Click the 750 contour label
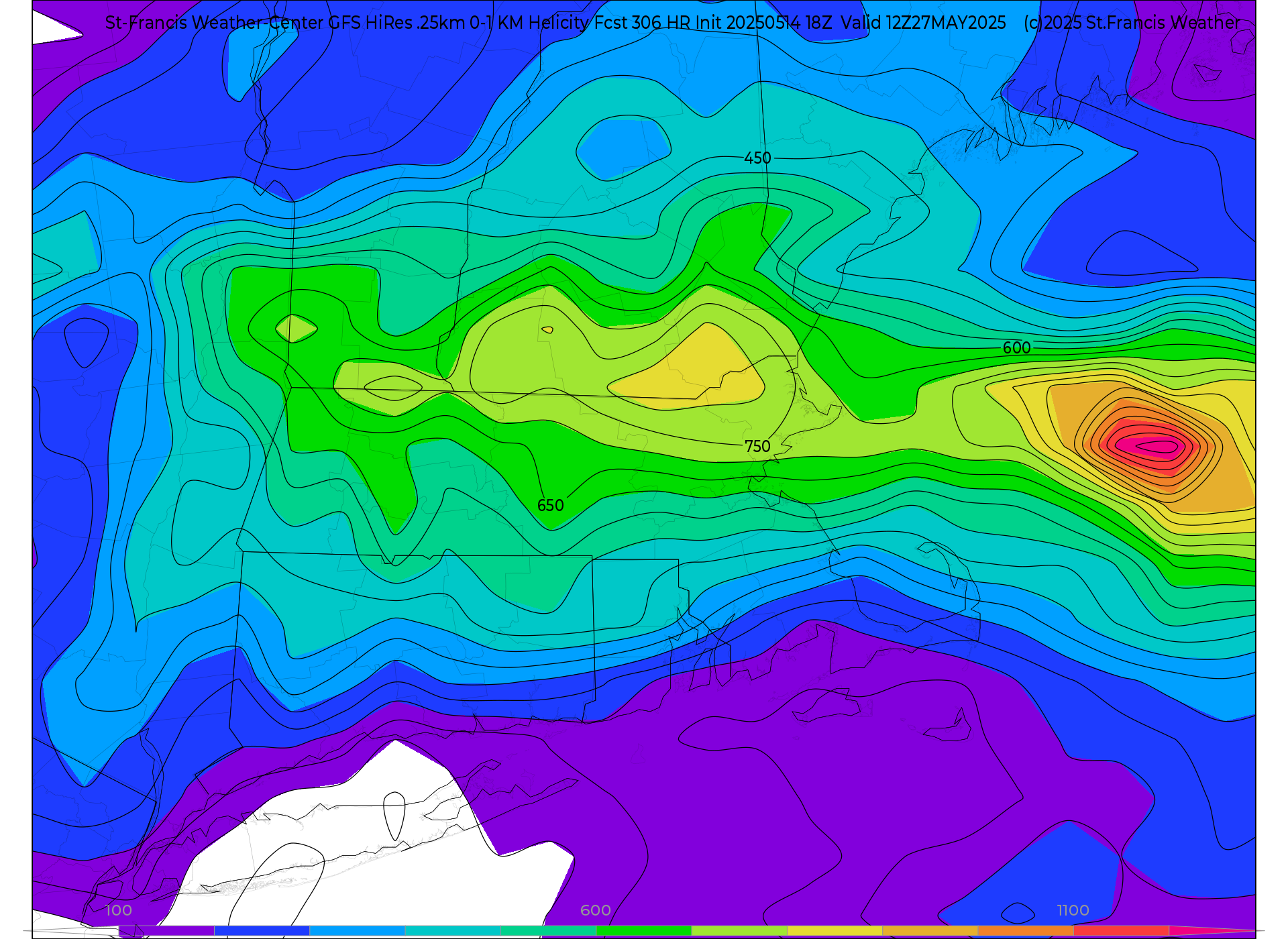The image size is (1288, 939). [757, 447]
